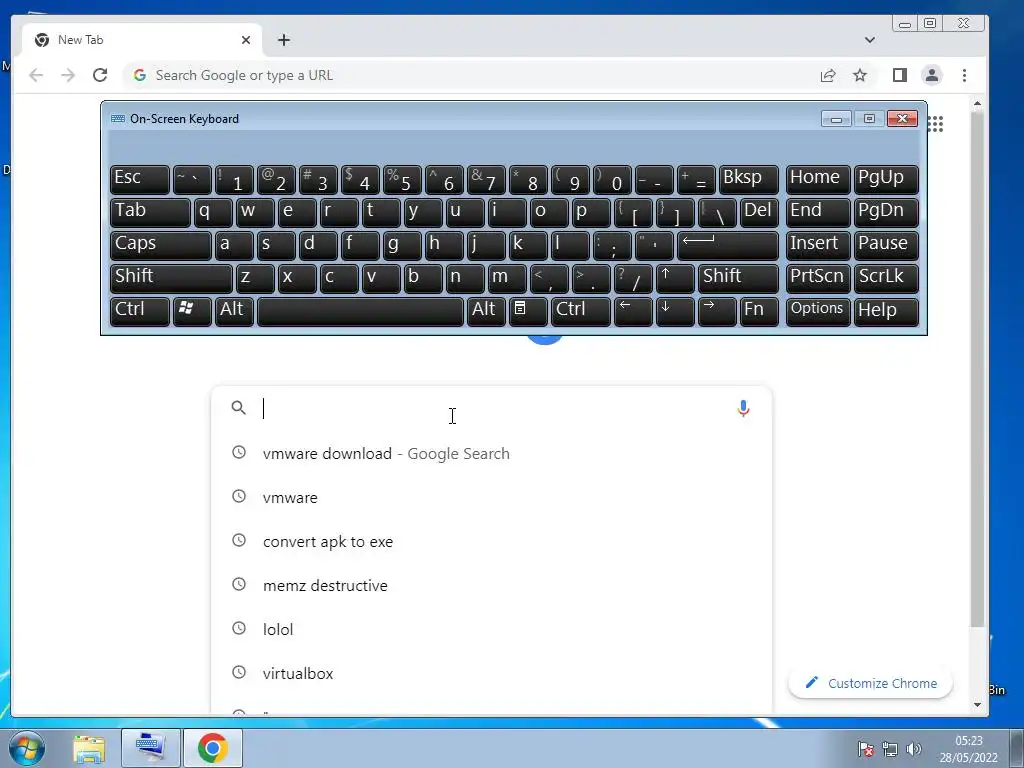Image resolution: width=1024 pixels, height=768 pixels.
Task: Click the Tab key on keyboard
Action: pos(150,212)
